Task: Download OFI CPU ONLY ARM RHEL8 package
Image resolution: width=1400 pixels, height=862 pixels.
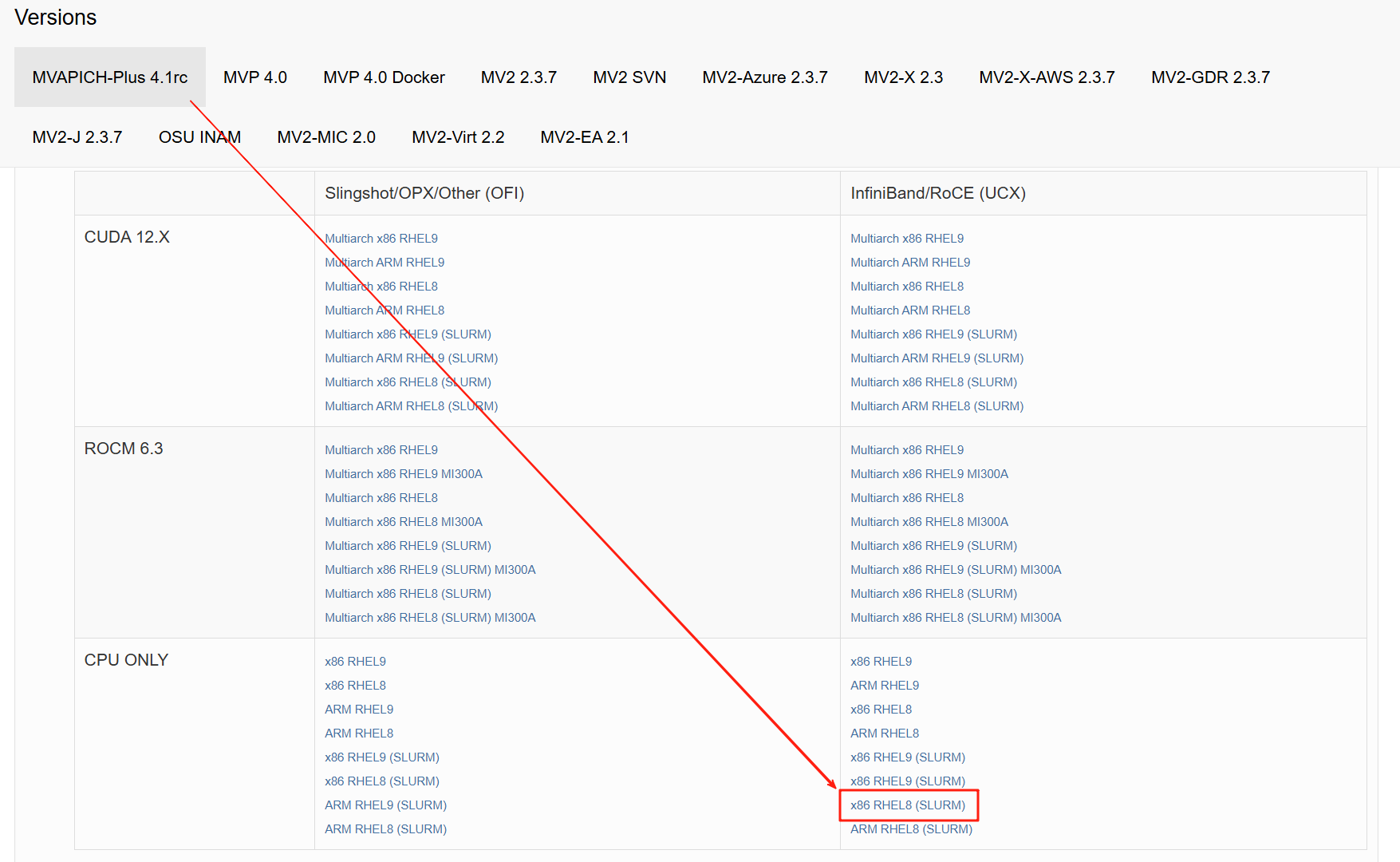Action: [359, 733]
